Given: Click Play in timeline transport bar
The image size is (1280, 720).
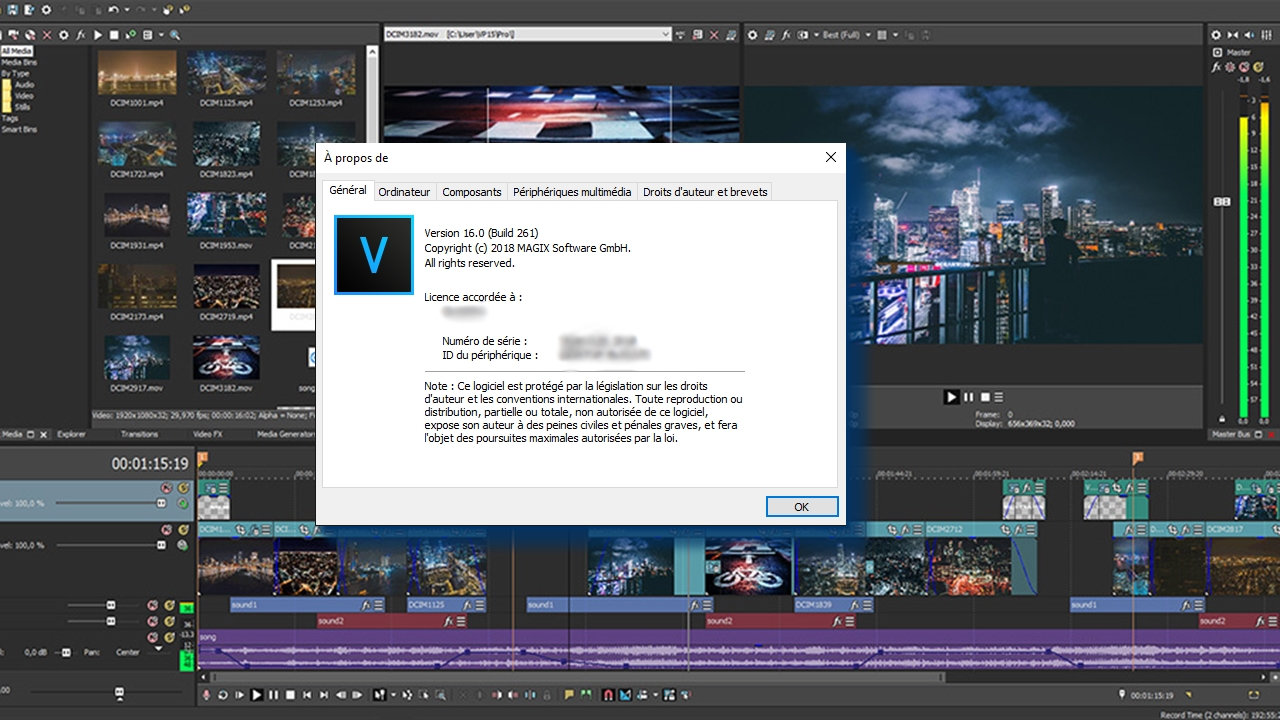Looking at the screenshot, I should tap(257, 695).
